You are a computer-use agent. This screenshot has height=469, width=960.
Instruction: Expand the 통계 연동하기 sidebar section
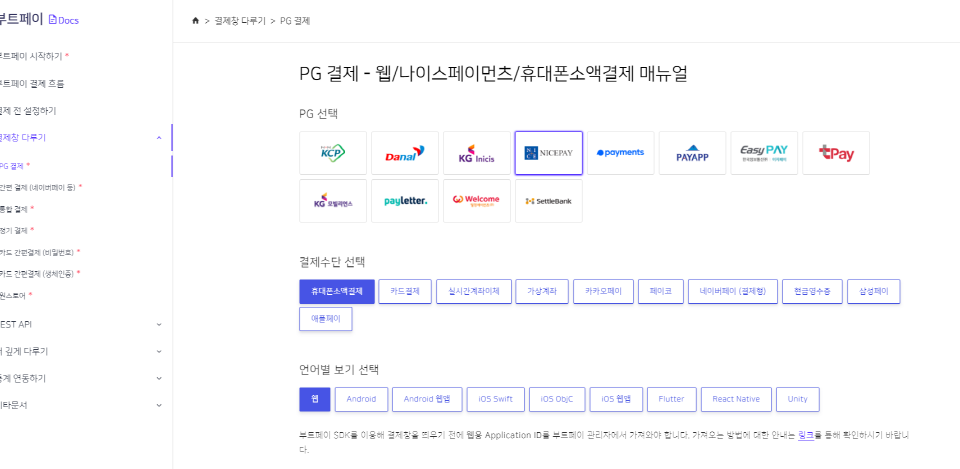click(x=159, y=378)
